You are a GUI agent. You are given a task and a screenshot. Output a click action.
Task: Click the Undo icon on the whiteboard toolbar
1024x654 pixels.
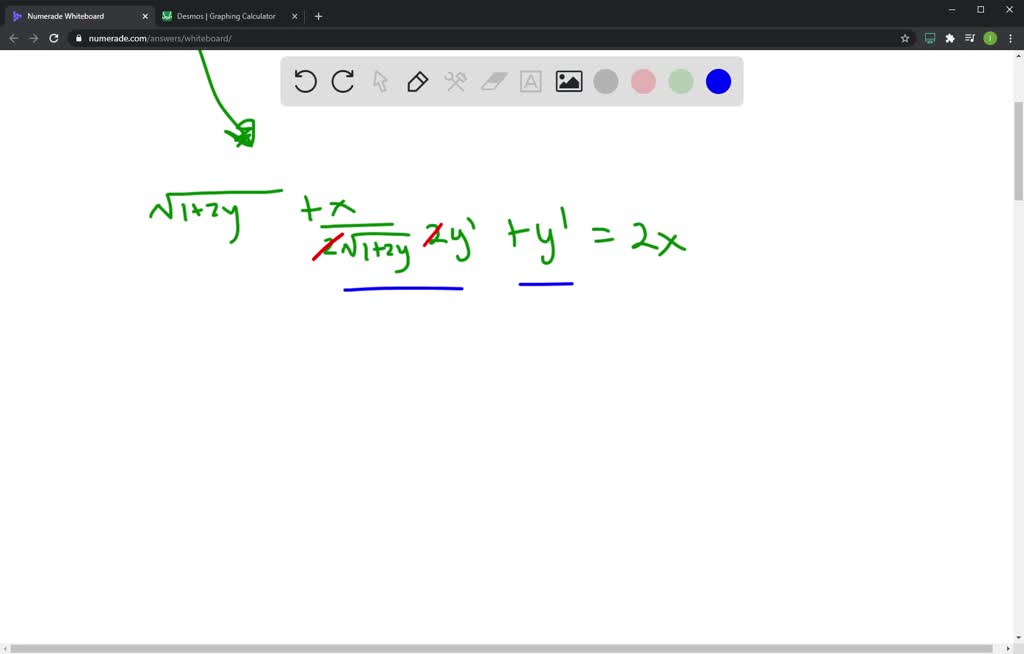306,81
